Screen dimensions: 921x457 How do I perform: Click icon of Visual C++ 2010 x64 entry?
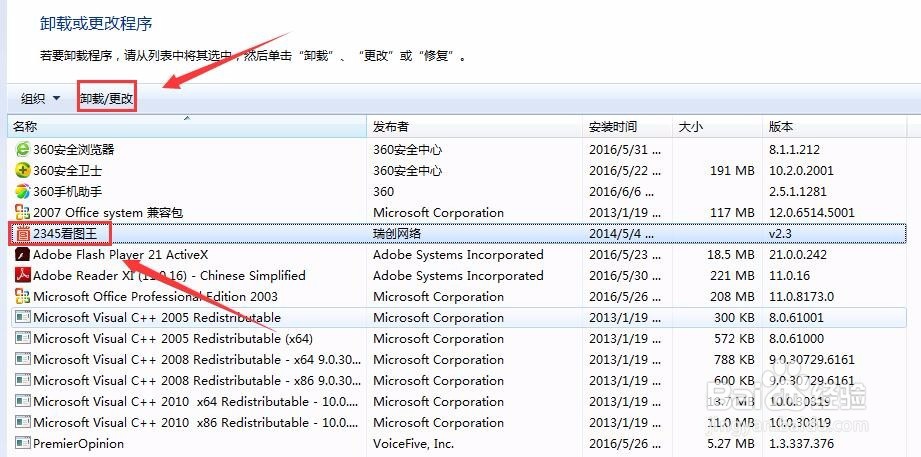pos(22,402)
